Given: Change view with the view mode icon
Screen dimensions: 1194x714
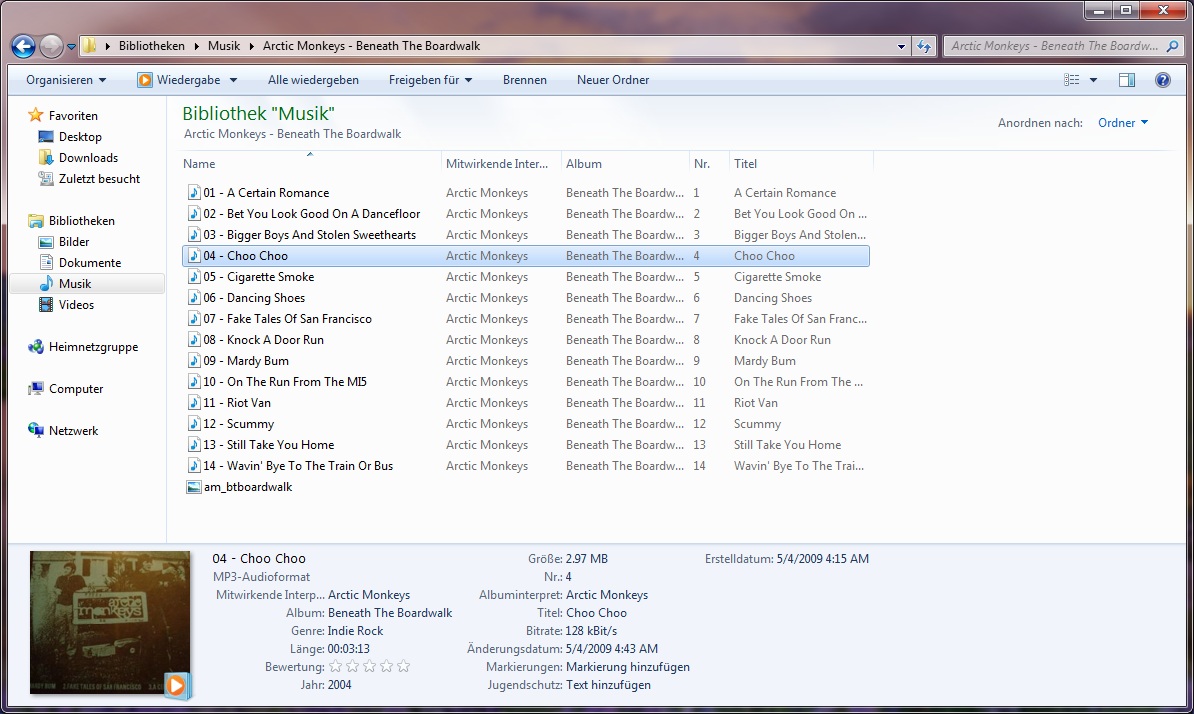Looking at the screenshot, I should tap(1071, 80).
